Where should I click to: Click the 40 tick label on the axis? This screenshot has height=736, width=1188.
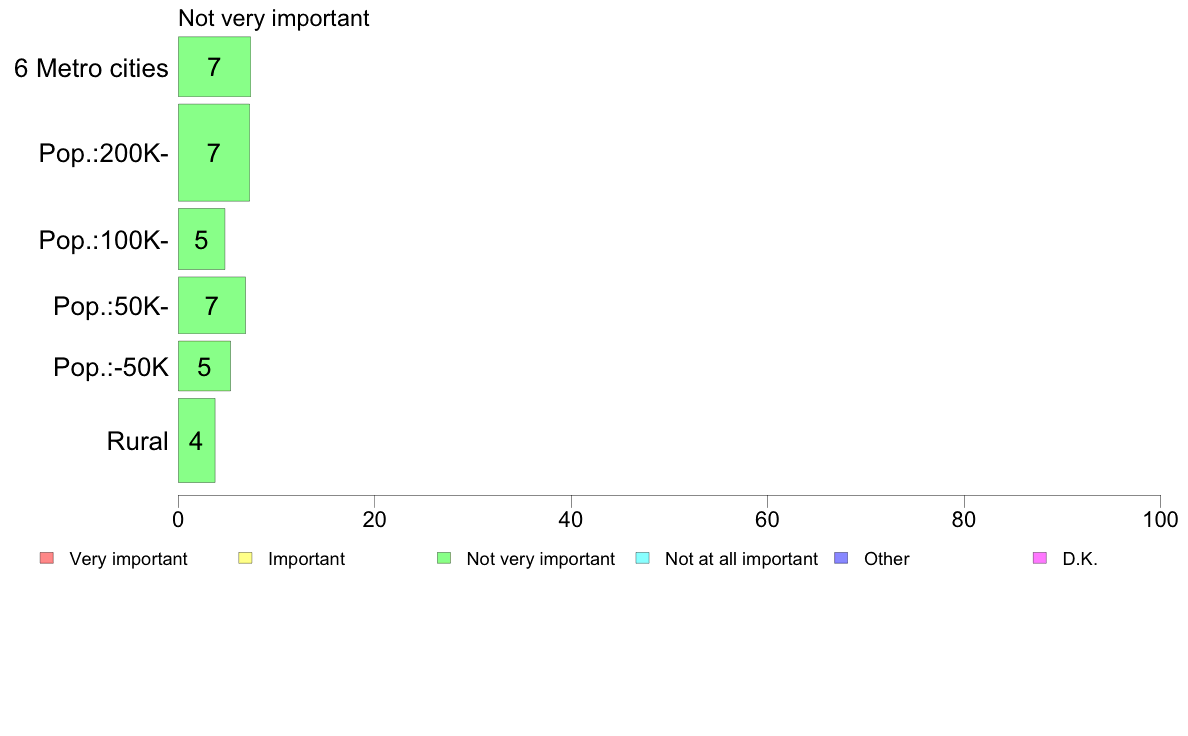pos(571,519)
